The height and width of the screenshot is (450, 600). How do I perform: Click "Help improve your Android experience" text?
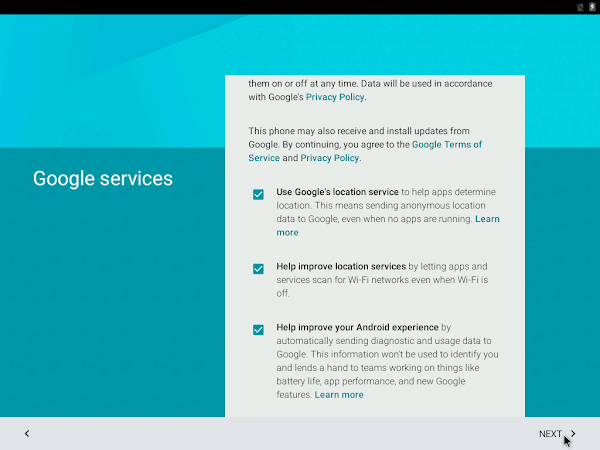(x=357, y=327)
